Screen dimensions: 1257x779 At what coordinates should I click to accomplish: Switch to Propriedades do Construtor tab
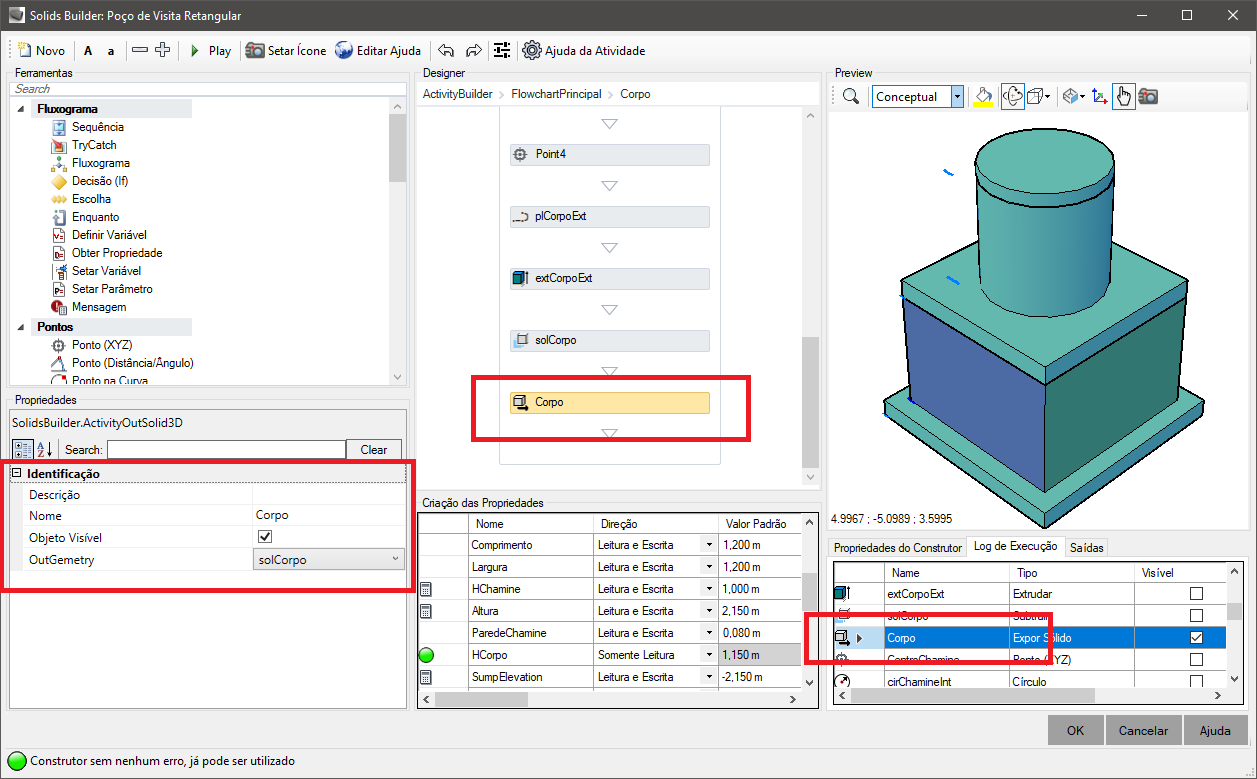tap(897, 548)
